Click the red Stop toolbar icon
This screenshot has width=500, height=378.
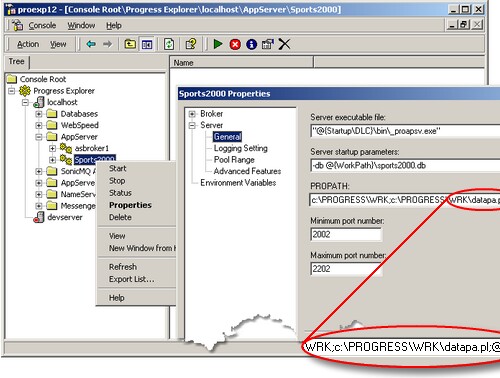(235, 44)
